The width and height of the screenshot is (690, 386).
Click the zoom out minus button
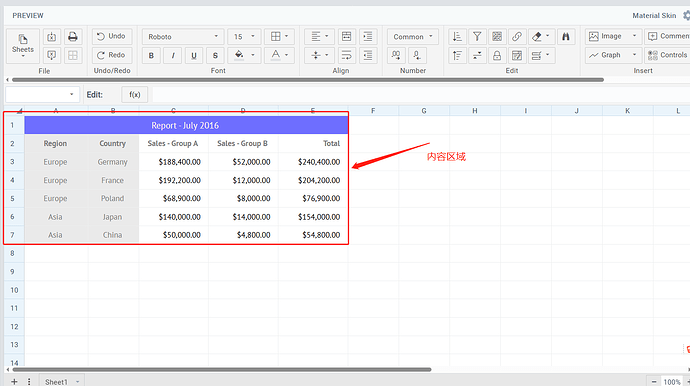point(653,382)
